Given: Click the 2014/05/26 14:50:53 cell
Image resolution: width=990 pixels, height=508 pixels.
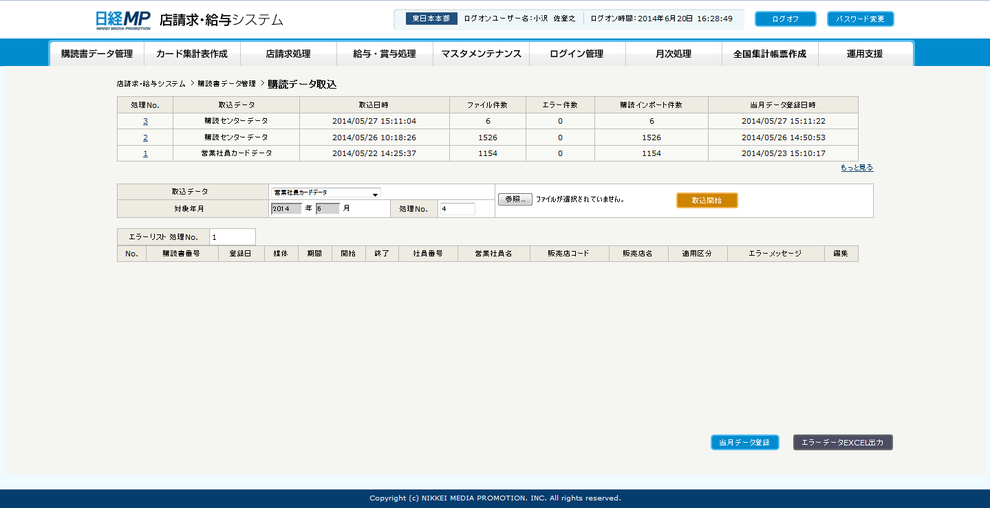Looking at the screenshot, I should click(x=784, y=137).
